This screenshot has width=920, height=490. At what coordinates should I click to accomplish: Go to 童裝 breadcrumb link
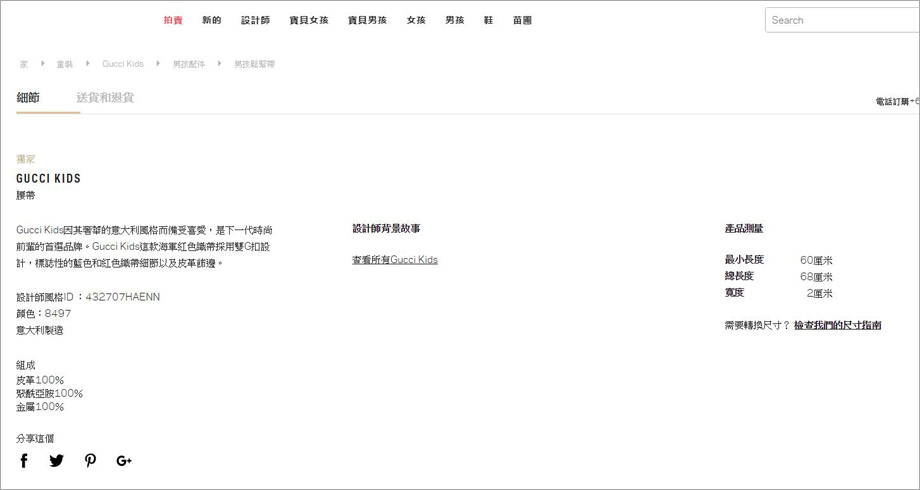(x=65, y=64)
